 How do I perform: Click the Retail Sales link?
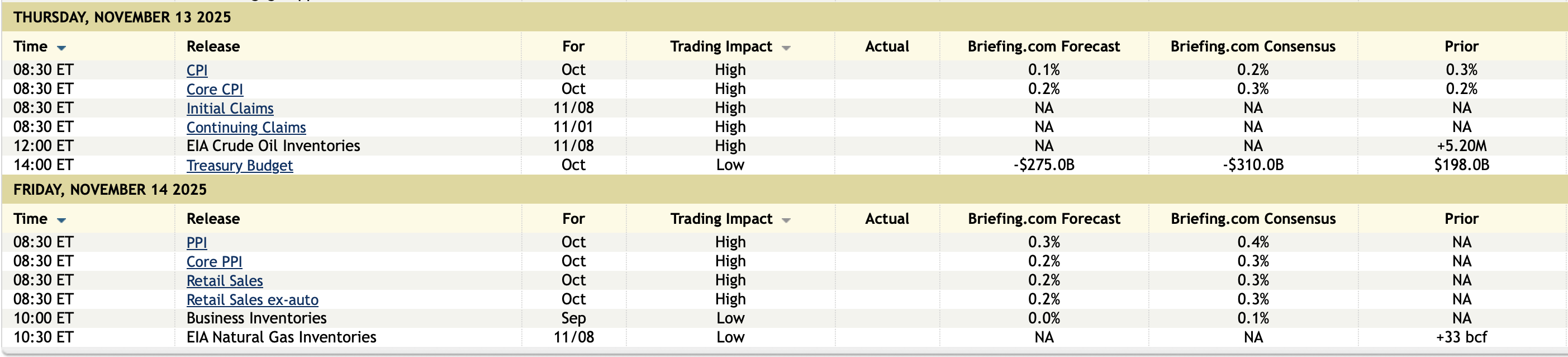coord(225,280)
